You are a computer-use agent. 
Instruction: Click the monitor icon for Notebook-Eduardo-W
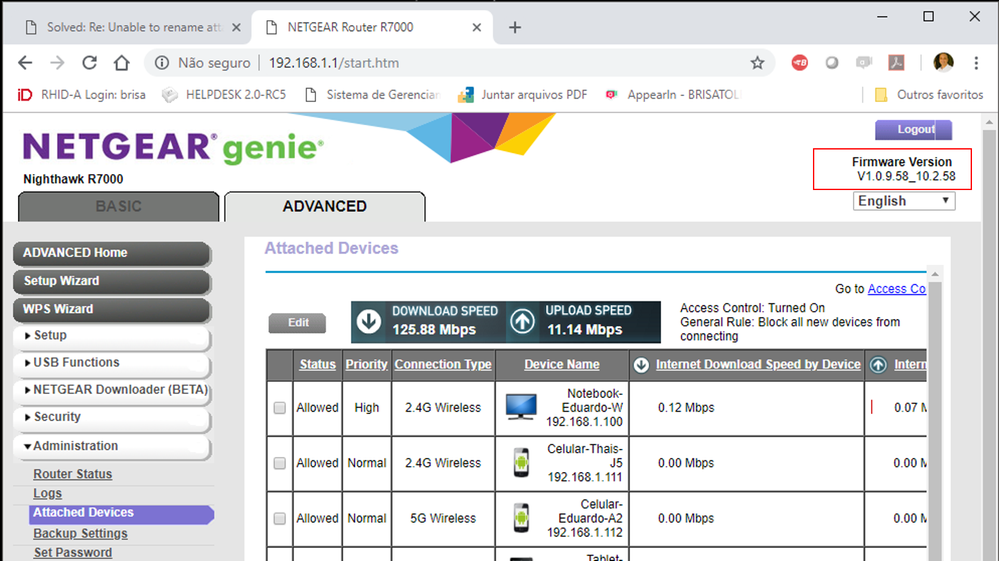[x=521, y=407]
